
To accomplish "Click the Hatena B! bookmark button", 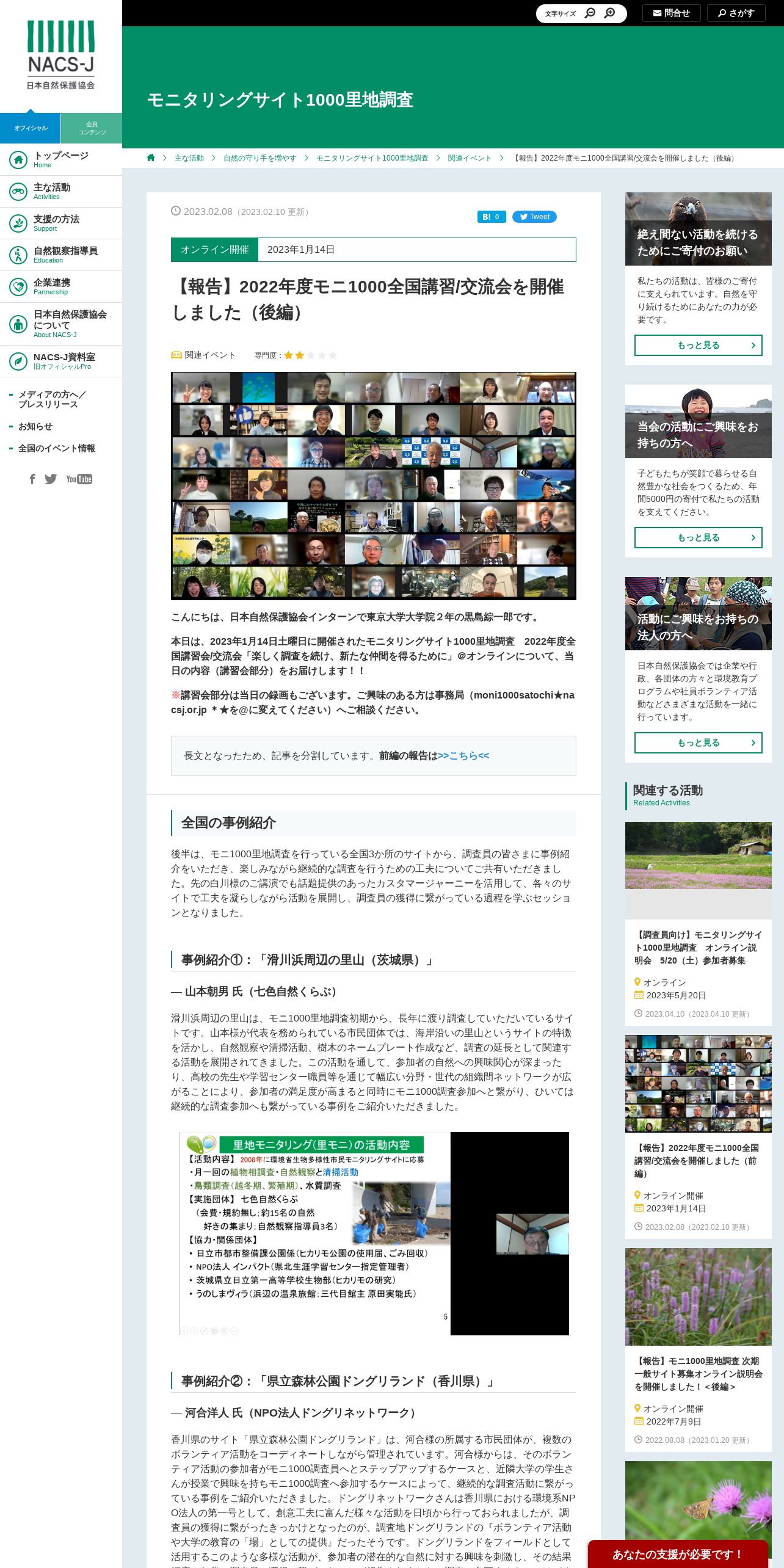I will pyautogui.click(x=492, y=217).
